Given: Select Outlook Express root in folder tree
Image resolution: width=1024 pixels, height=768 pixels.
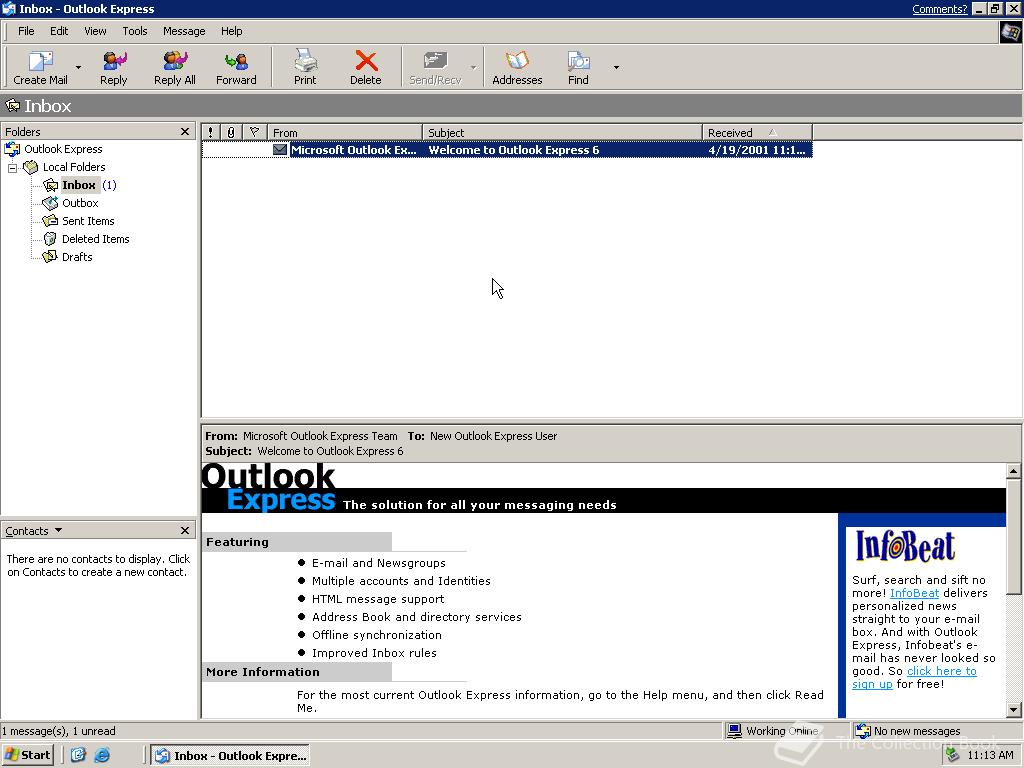Looking at the screenshot, I should pyautogui.click(x=63, y=149).
